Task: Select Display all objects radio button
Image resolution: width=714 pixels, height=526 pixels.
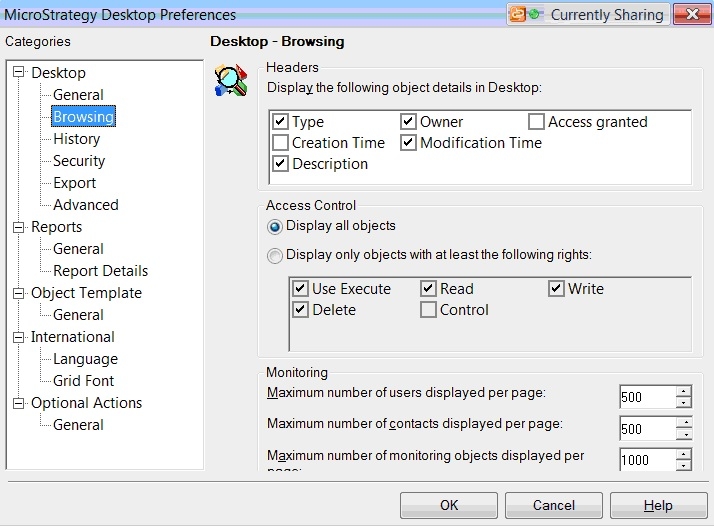Action: (x=275, y=226)
